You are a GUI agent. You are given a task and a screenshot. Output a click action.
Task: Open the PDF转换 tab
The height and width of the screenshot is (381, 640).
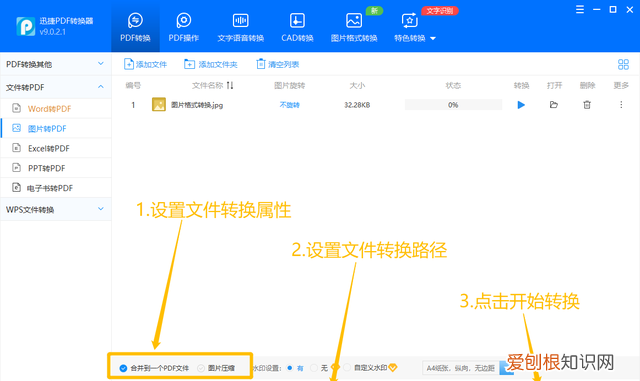[135, 27]
